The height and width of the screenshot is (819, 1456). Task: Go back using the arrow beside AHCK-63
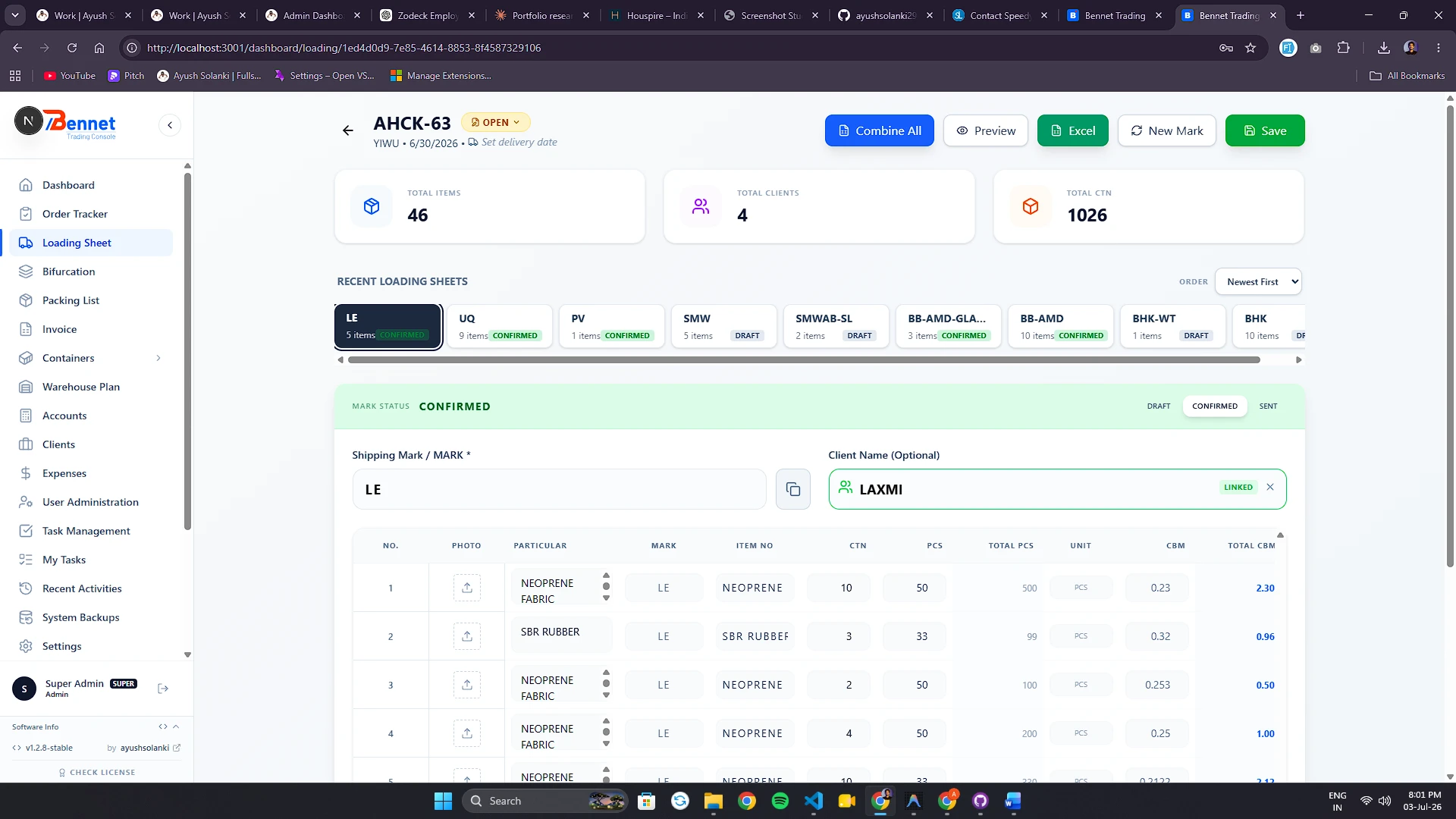(x=348, y=130)
